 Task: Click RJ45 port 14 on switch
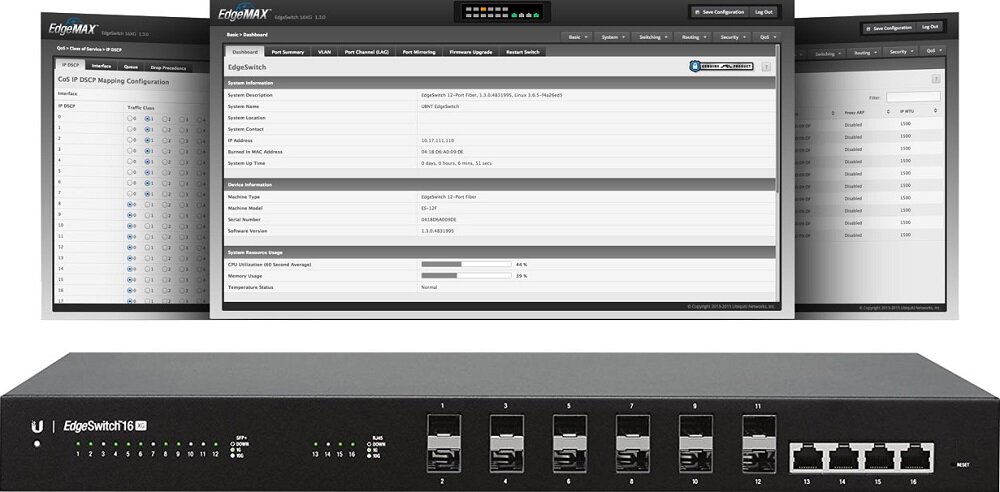coord(844,458)
